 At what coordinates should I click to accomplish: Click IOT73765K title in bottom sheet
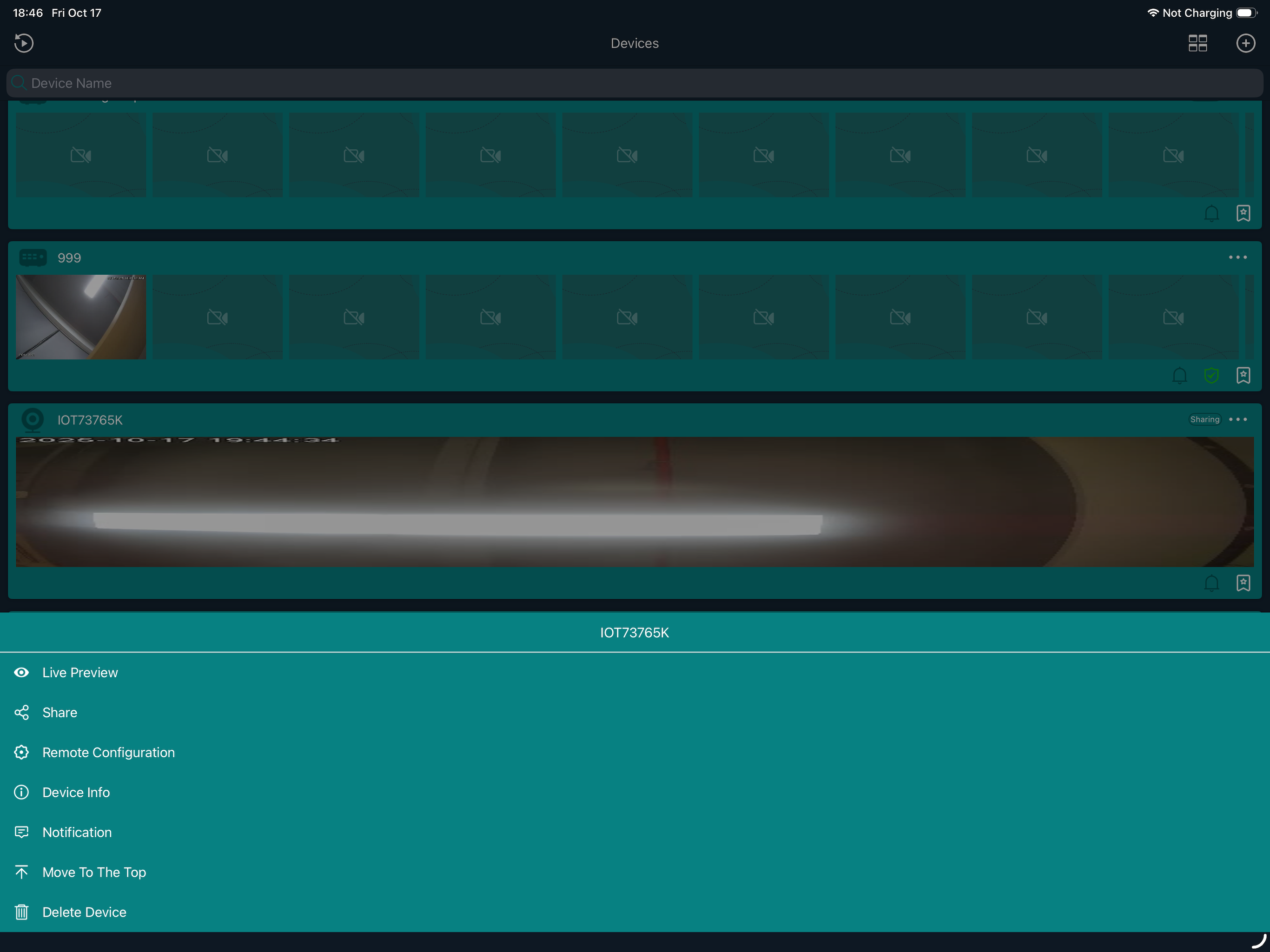635,633
